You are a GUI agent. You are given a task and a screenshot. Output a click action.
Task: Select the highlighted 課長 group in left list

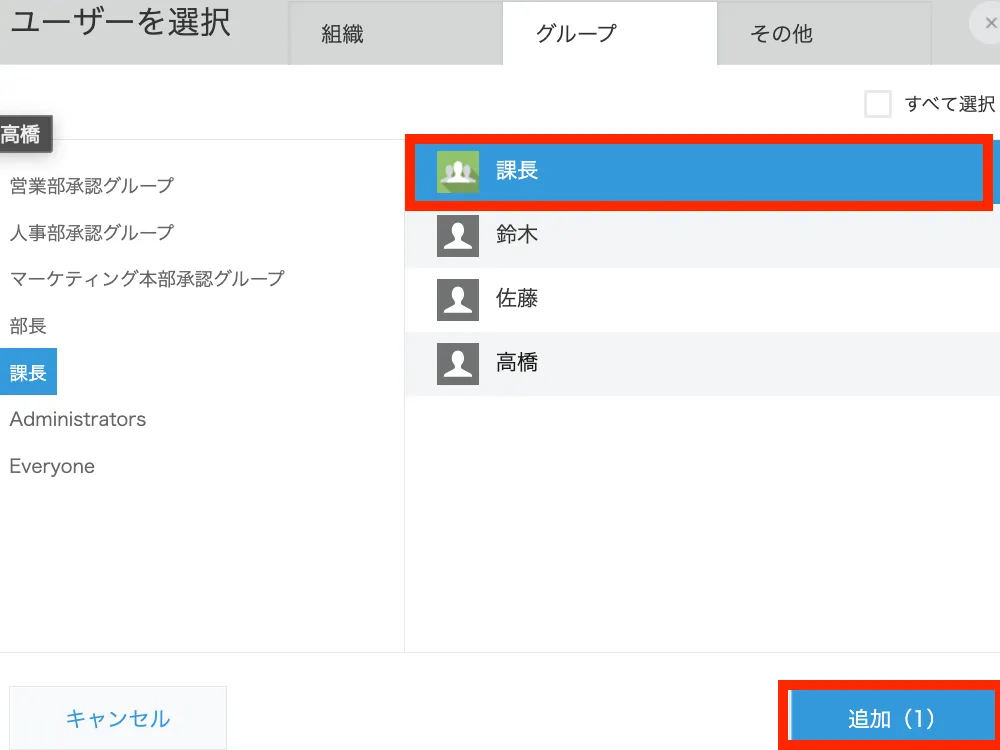tap(28, 373)
